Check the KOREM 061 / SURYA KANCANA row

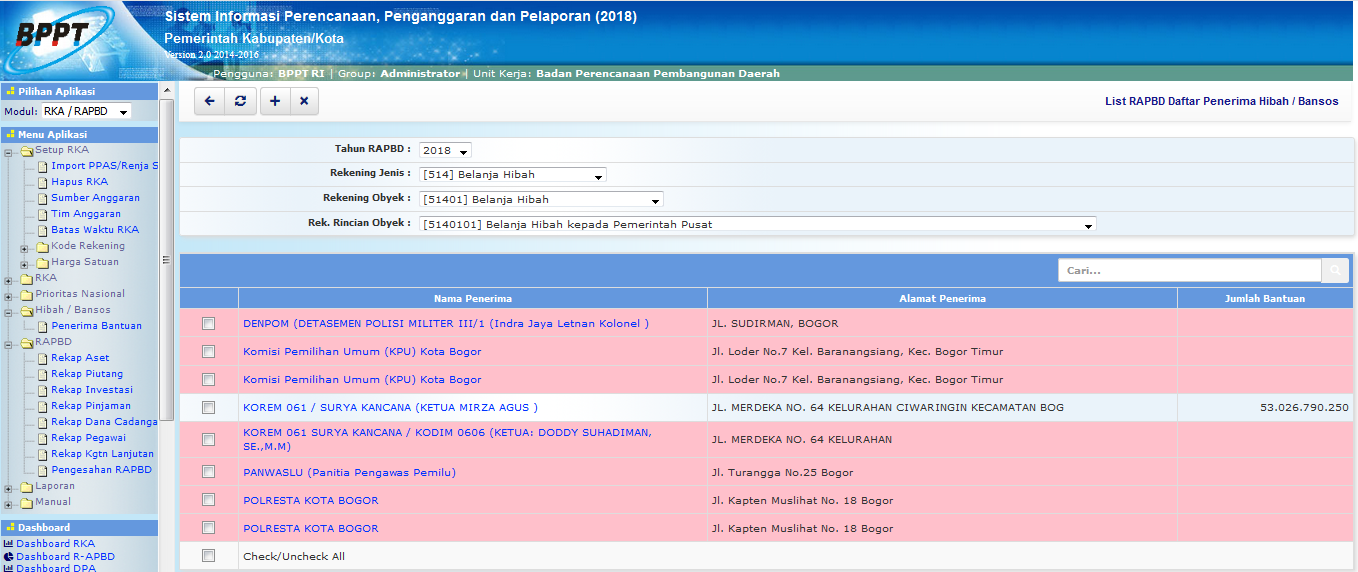208,408
